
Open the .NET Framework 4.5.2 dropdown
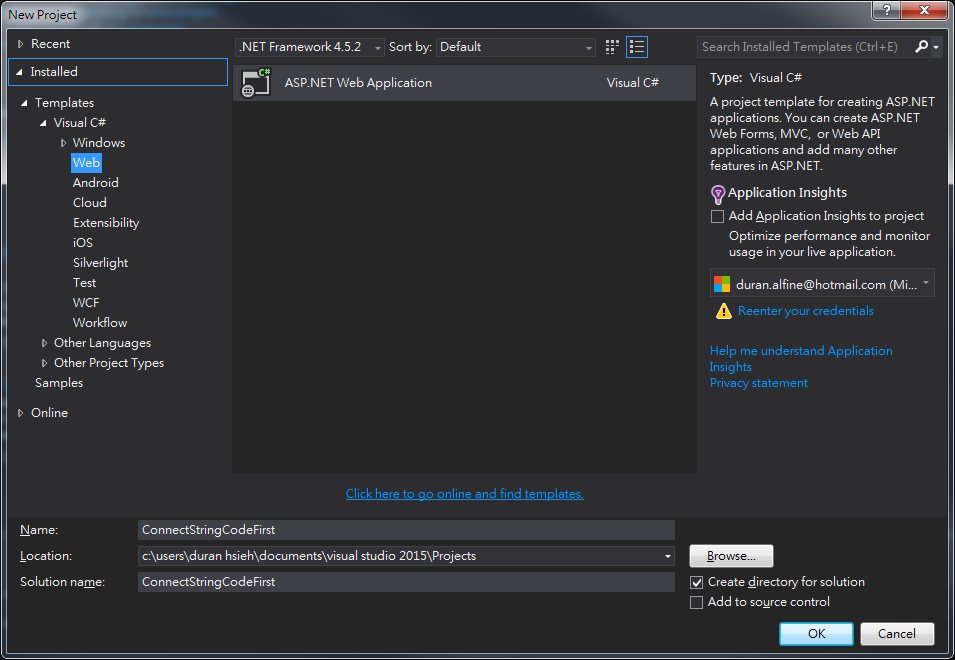coord(309,47)
